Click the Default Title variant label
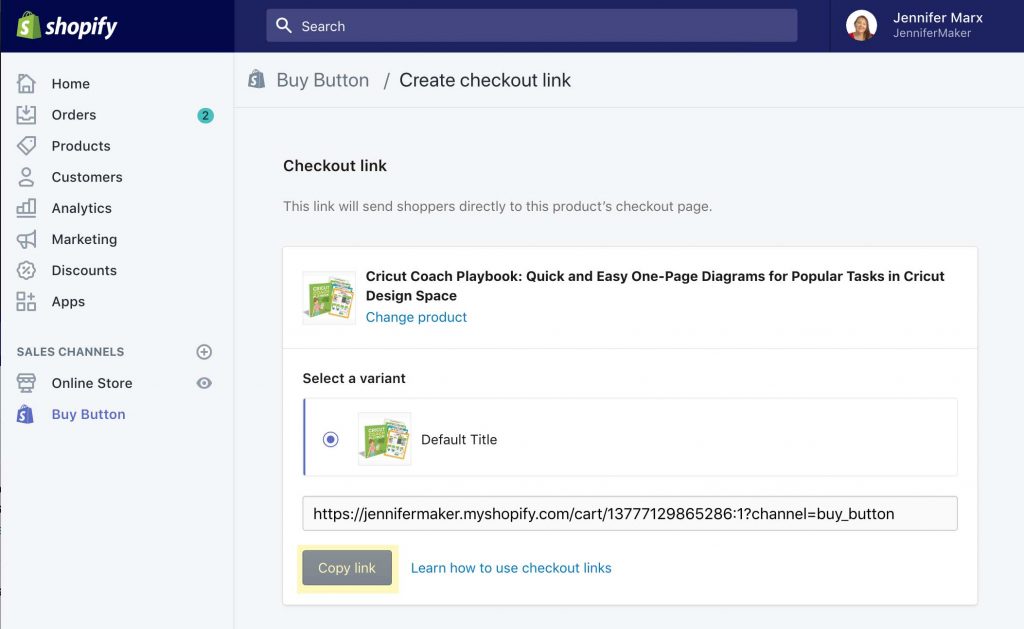Viewport: 1024px width, 629px height. [x=459, y=440]
